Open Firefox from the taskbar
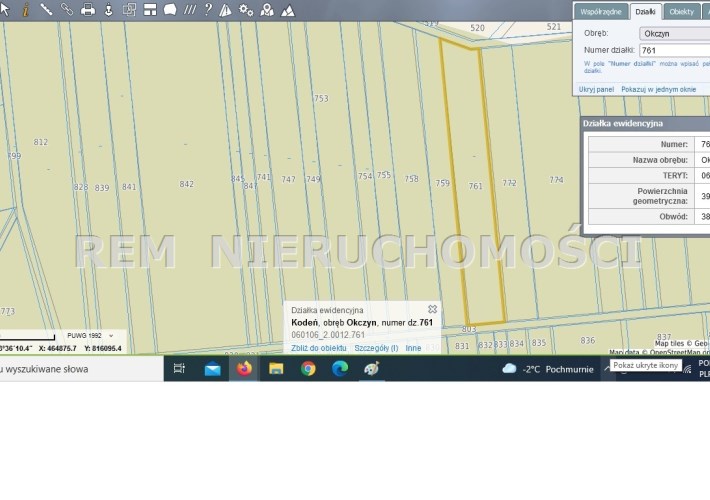 244,369
